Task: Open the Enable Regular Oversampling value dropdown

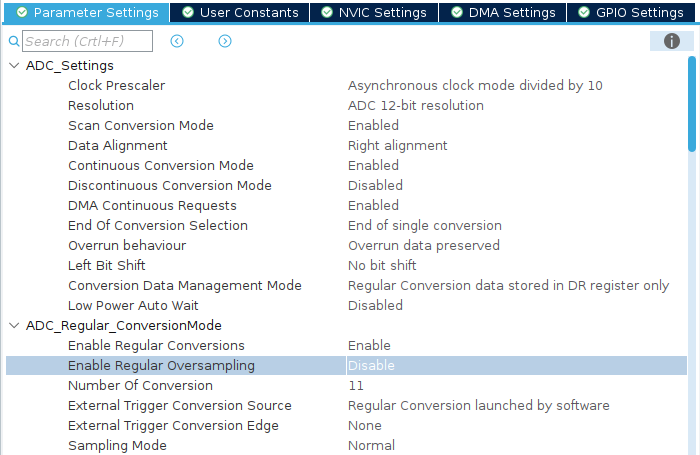Action: point(517,365)
